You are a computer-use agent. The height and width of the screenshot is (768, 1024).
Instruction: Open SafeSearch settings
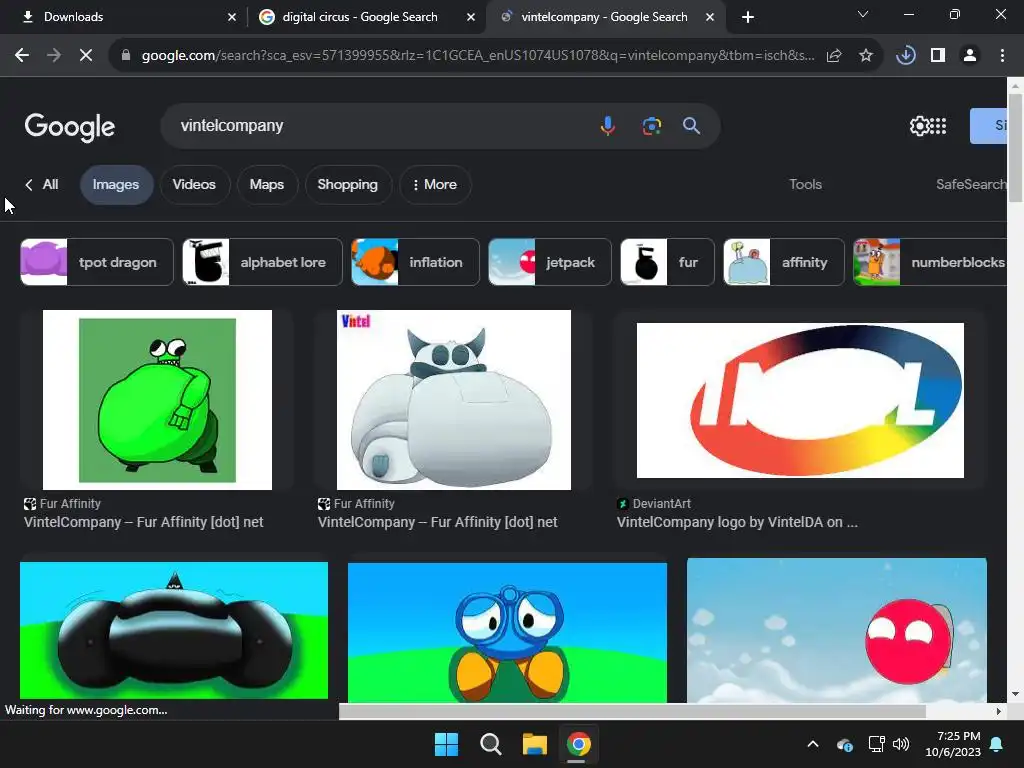[970, 185]
